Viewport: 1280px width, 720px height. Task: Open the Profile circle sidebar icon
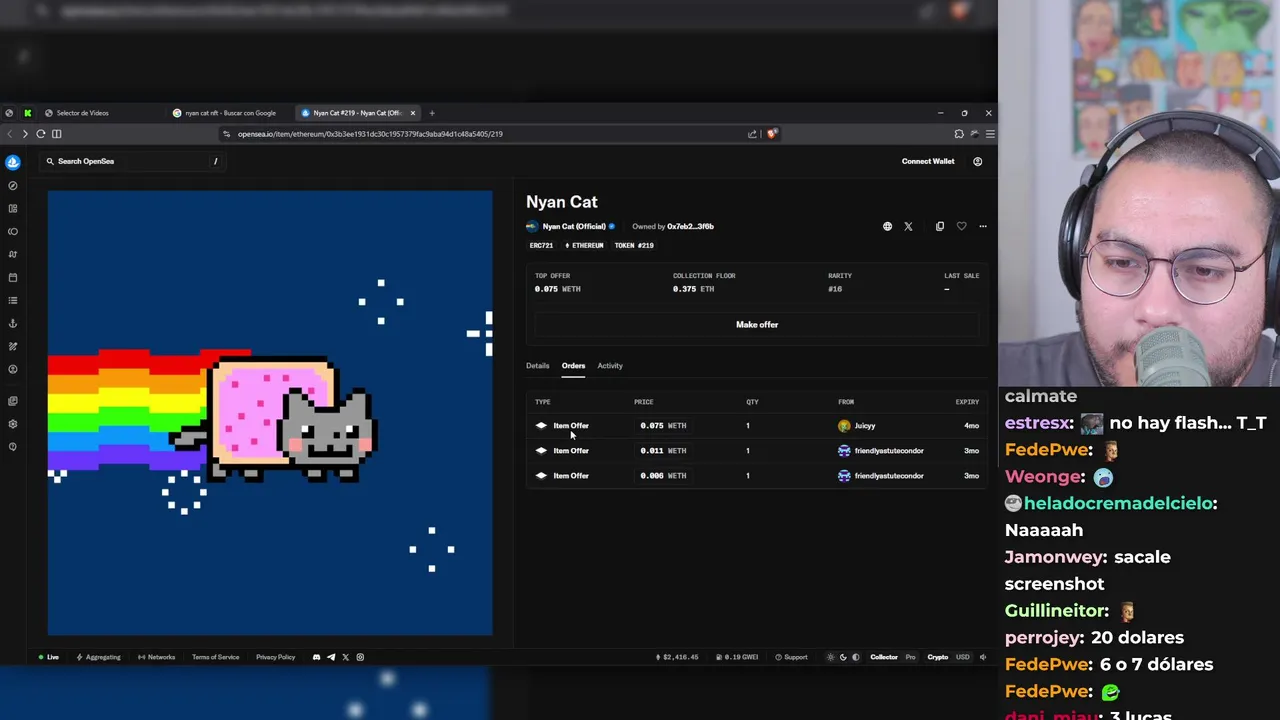pyautogui.click(x=13, y=370)
